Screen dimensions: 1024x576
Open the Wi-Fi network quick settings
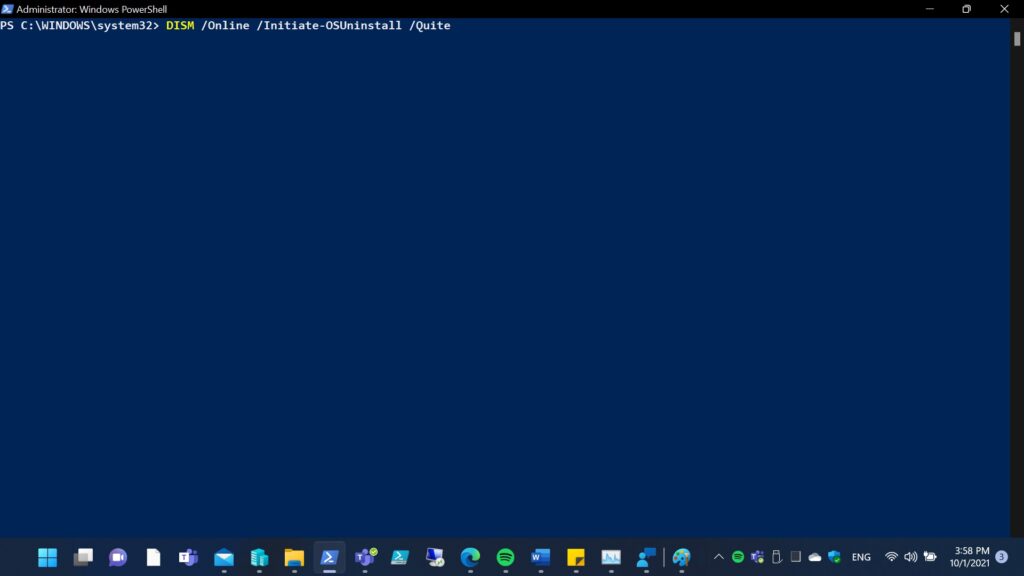click(x=891, y=557)
